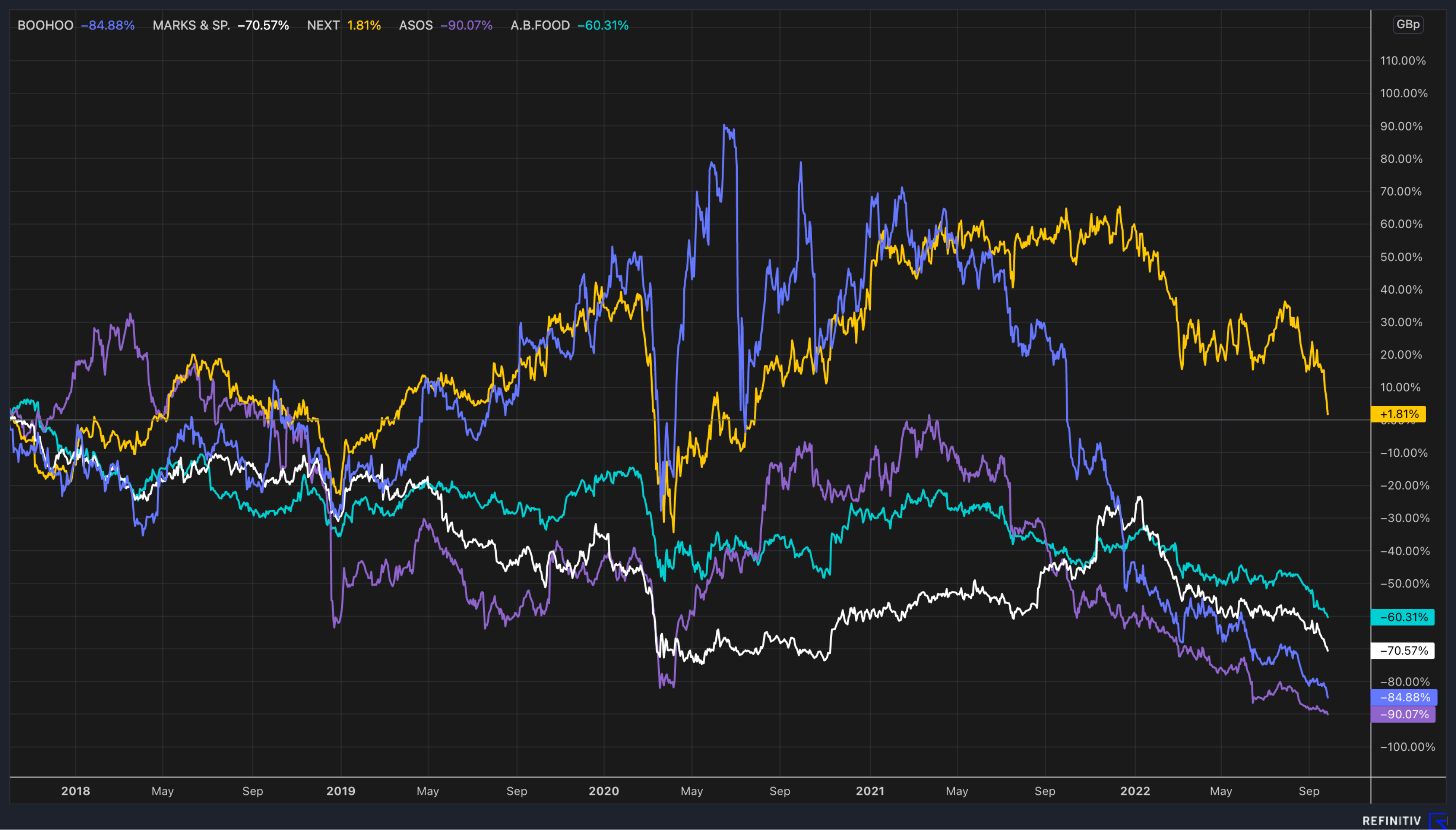Select the A.B.FOOD legend label
This screenshot has width=1456, height=830.
(540, 26)
